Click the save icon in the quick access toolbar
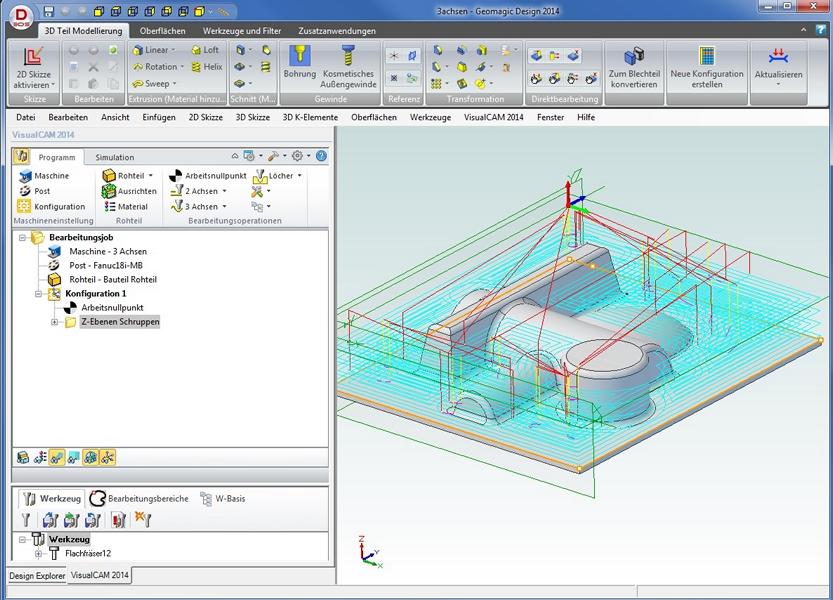 coord(49,11)
